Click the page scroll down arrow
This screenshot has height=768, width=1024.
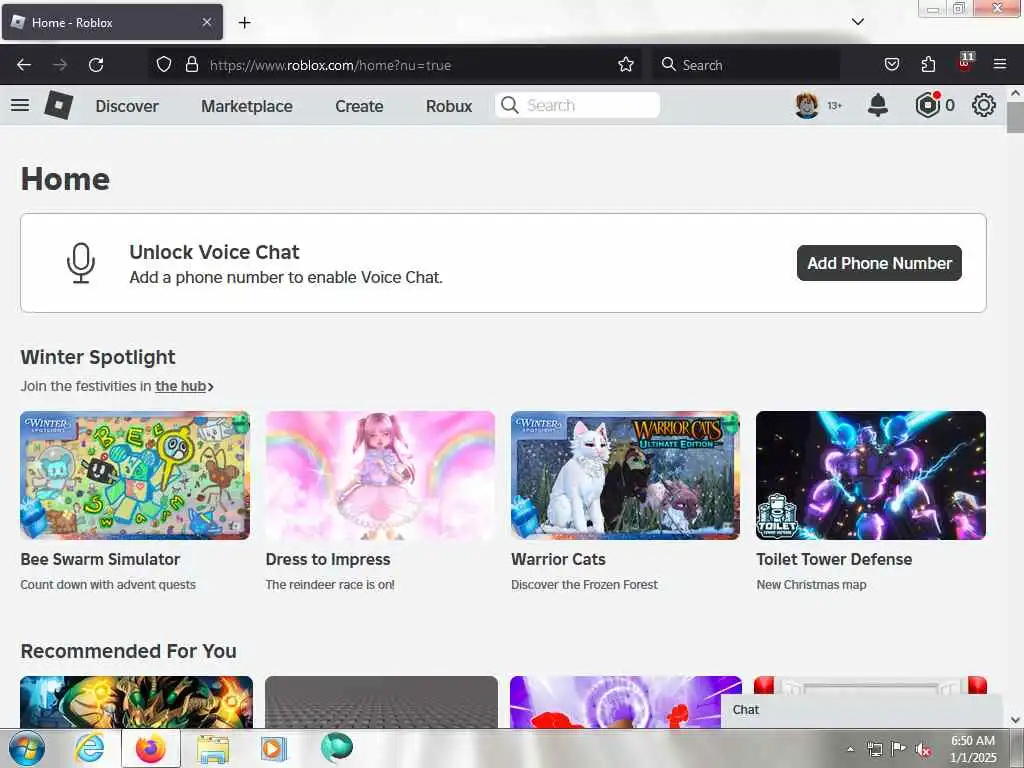[x=1015, y=720]
